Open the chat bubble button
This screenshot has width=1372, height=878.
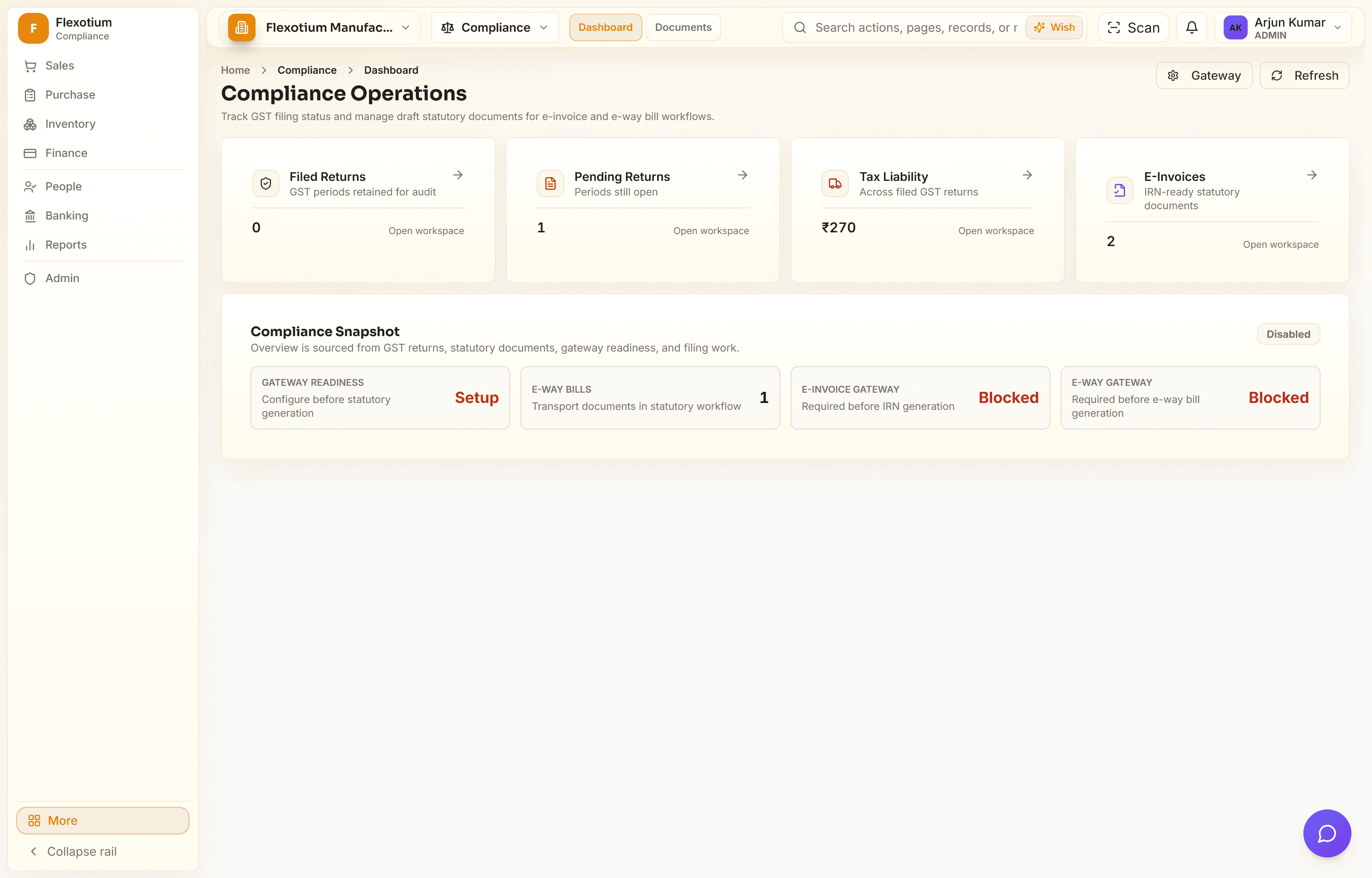(1327, 833)
